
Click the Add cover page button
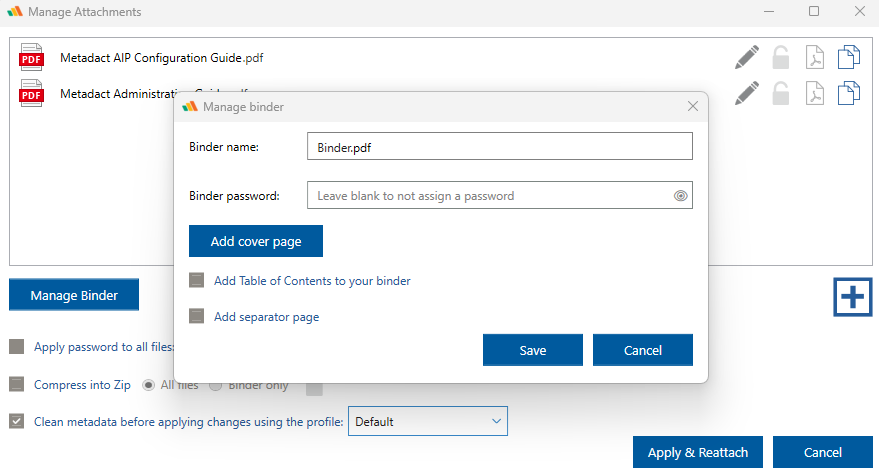[256, 241]
